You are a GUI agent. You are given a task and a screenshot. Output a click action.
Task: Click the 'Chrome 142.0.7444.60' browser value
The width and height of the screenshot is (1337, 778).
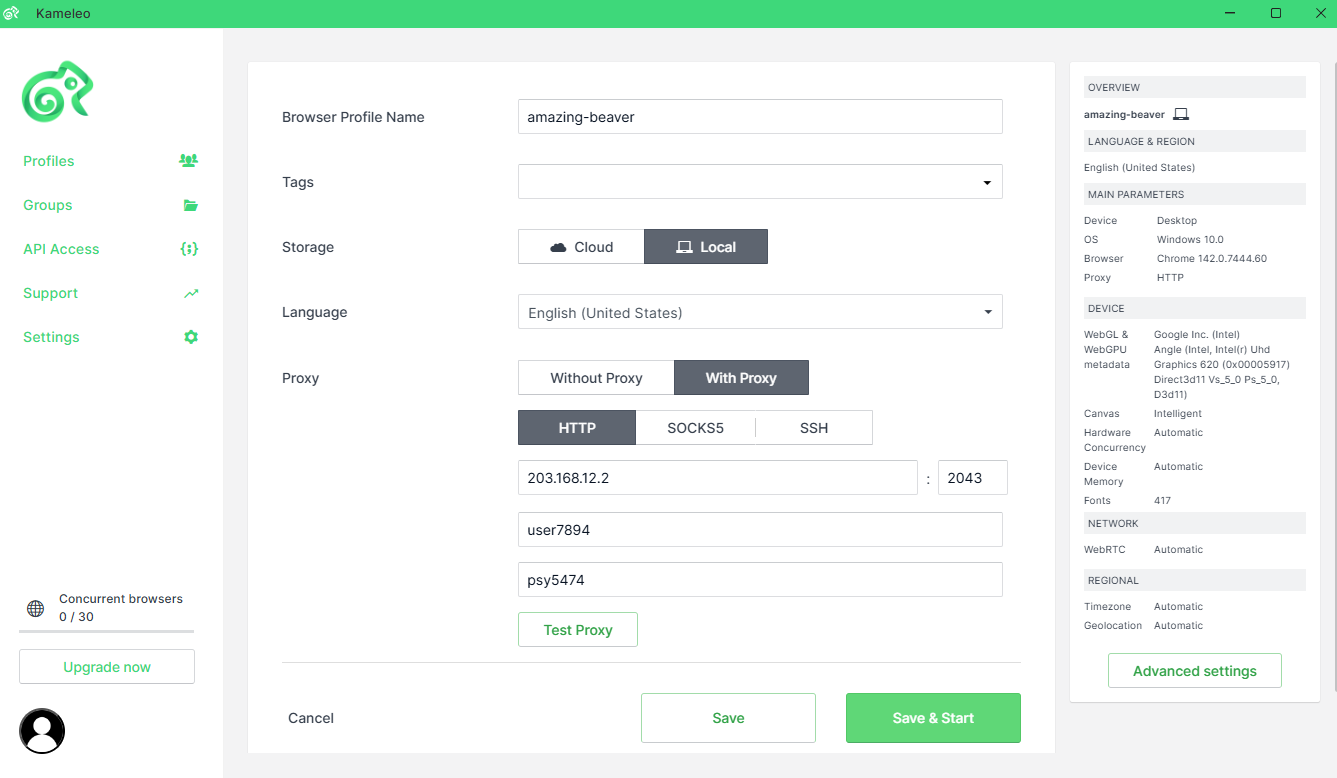click(1212, 259)
